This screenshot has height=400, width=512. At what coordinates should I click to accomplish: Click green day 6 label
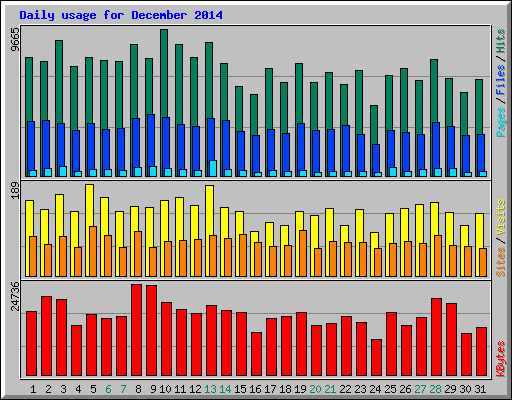click(108, 389)
